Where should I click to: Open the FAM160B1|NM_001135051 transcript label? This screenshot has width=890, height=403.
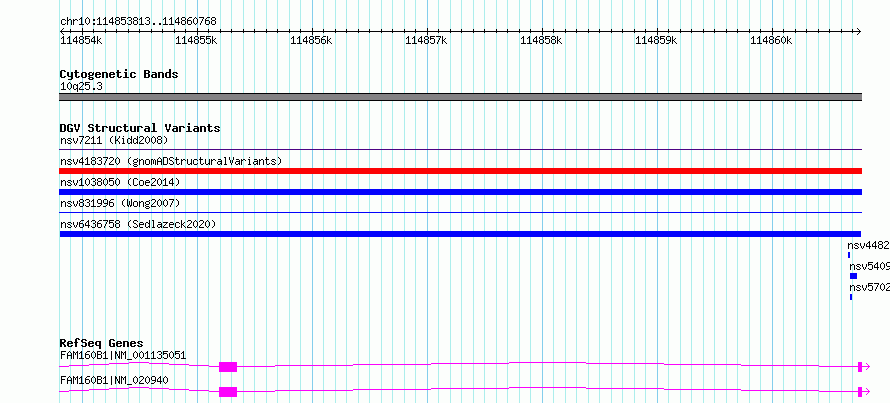pos(123,356)
